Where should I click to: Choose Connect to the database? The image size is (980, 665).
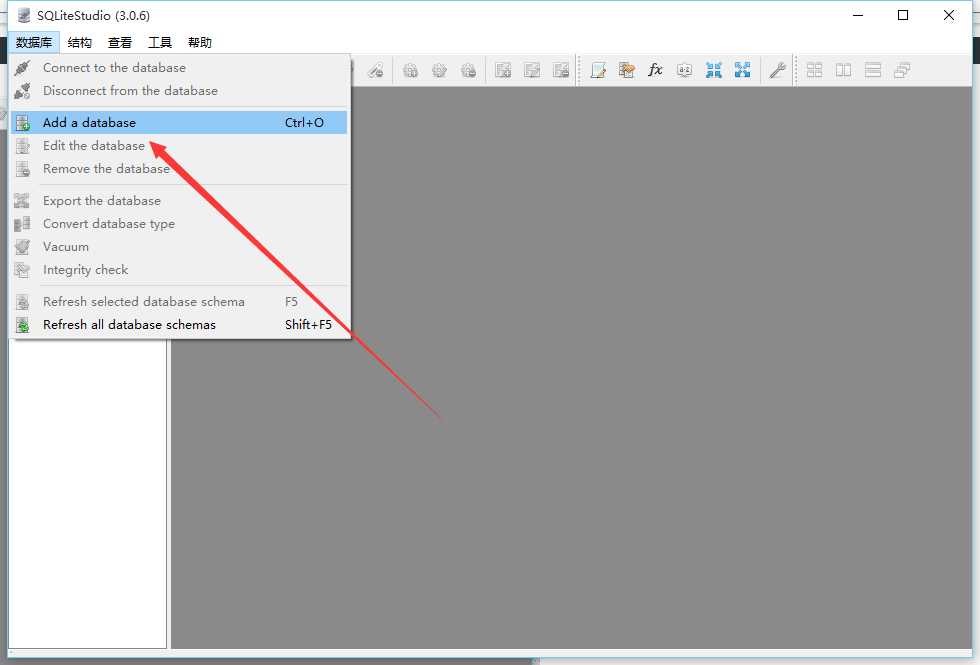tap(179, 68)
